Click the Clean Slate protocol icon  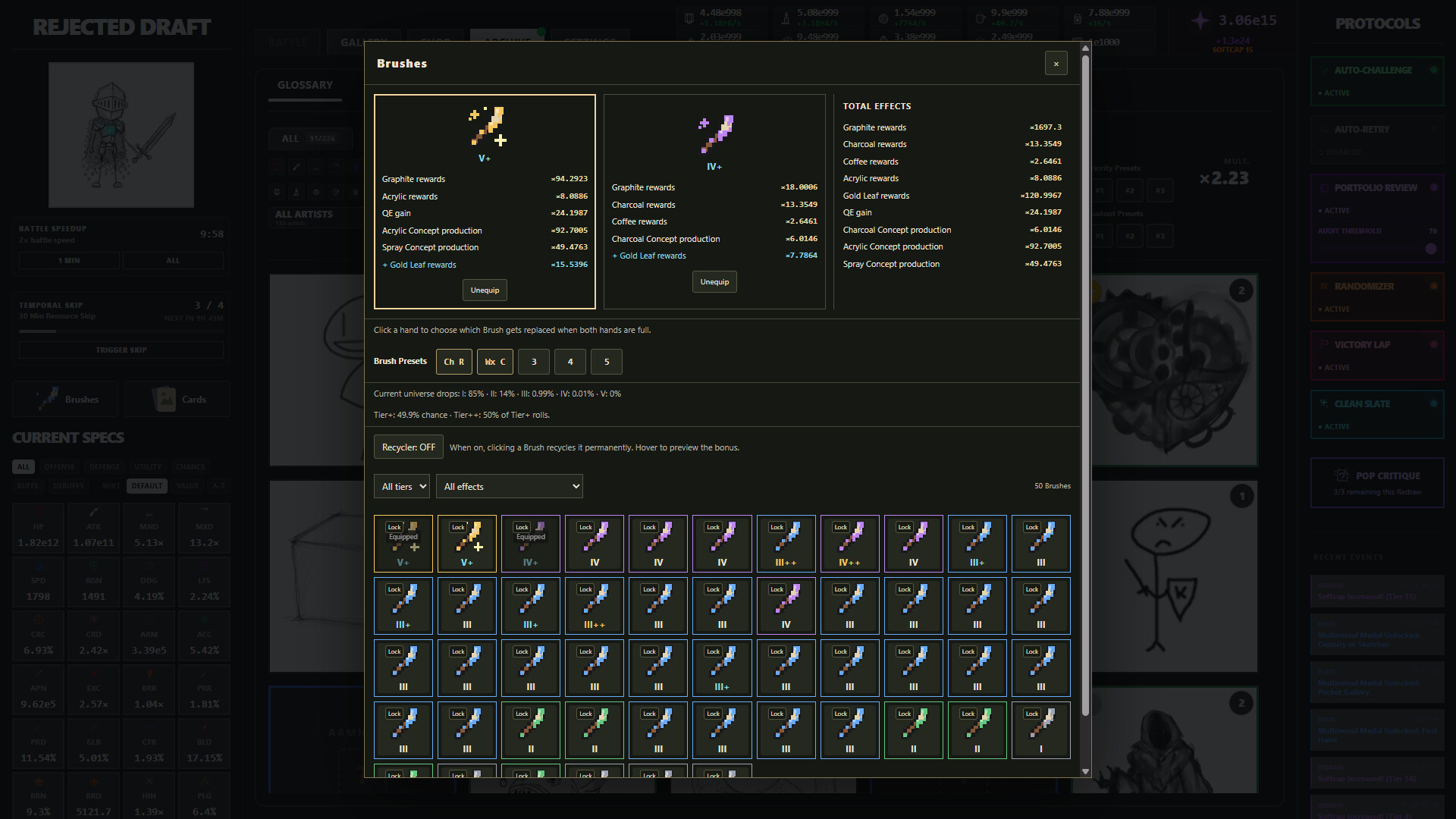pyautogui.click(x=1325, y=403)
